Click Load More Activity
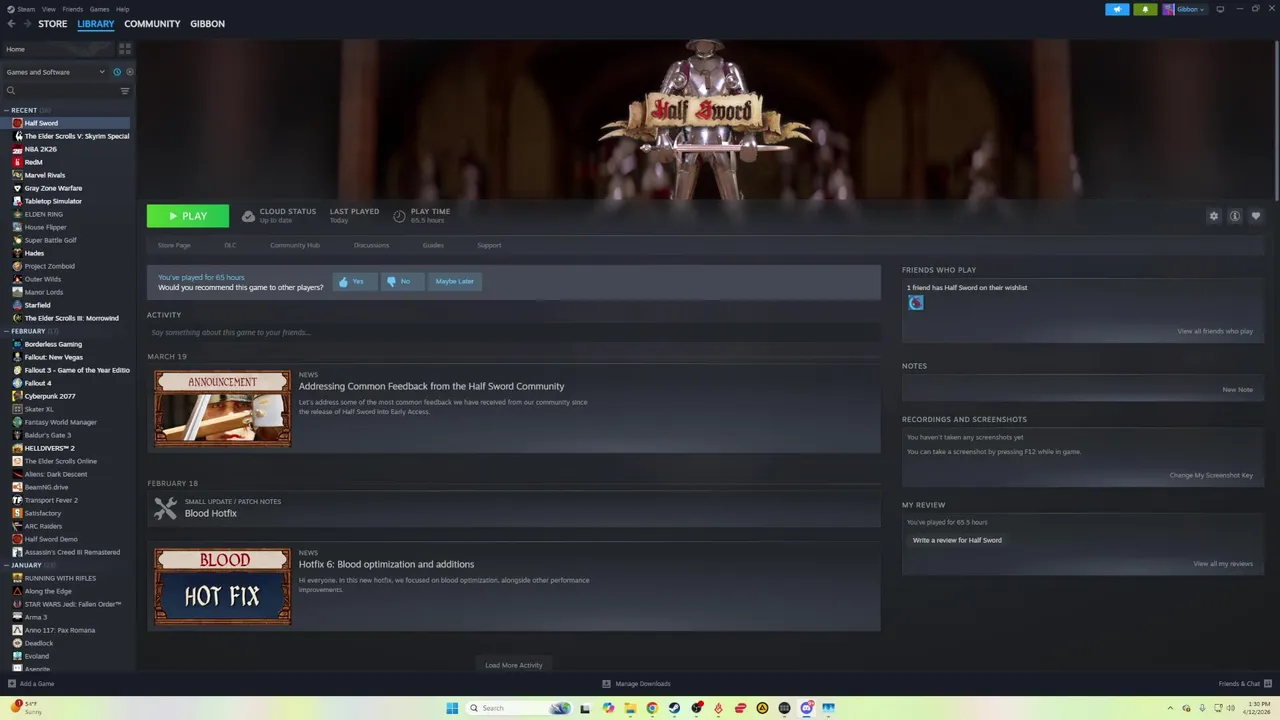1280x720 pixels. [514, 665]
